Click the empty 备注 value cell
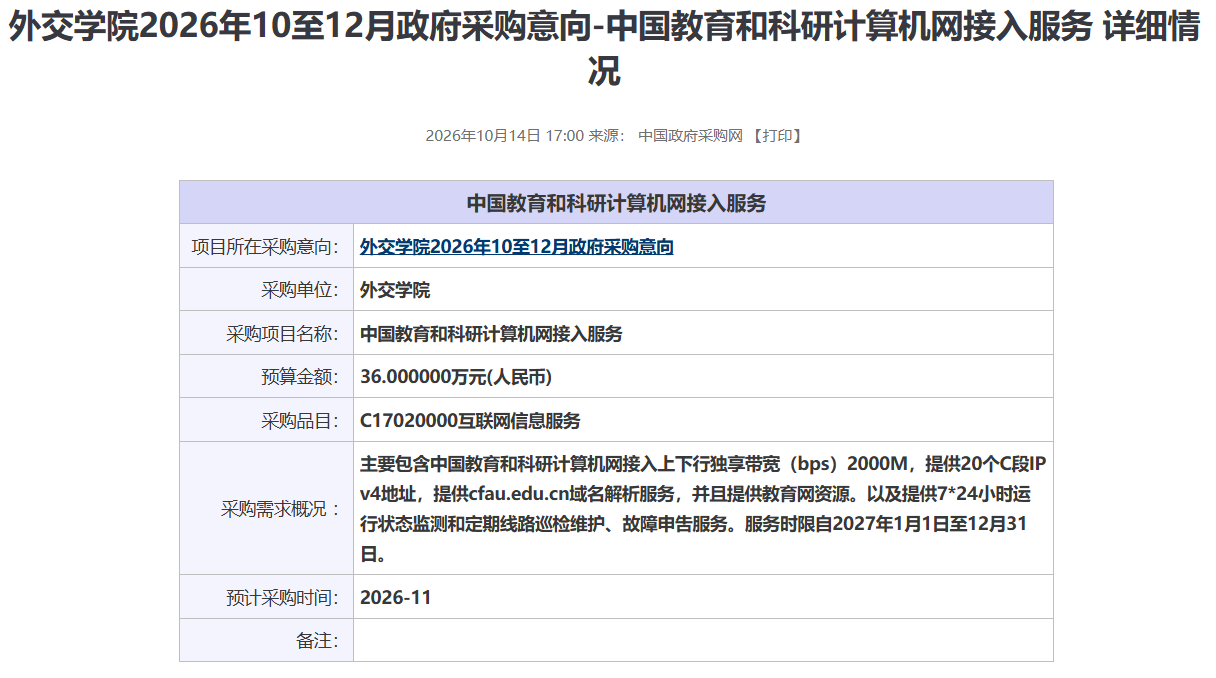 click(703, 641)
